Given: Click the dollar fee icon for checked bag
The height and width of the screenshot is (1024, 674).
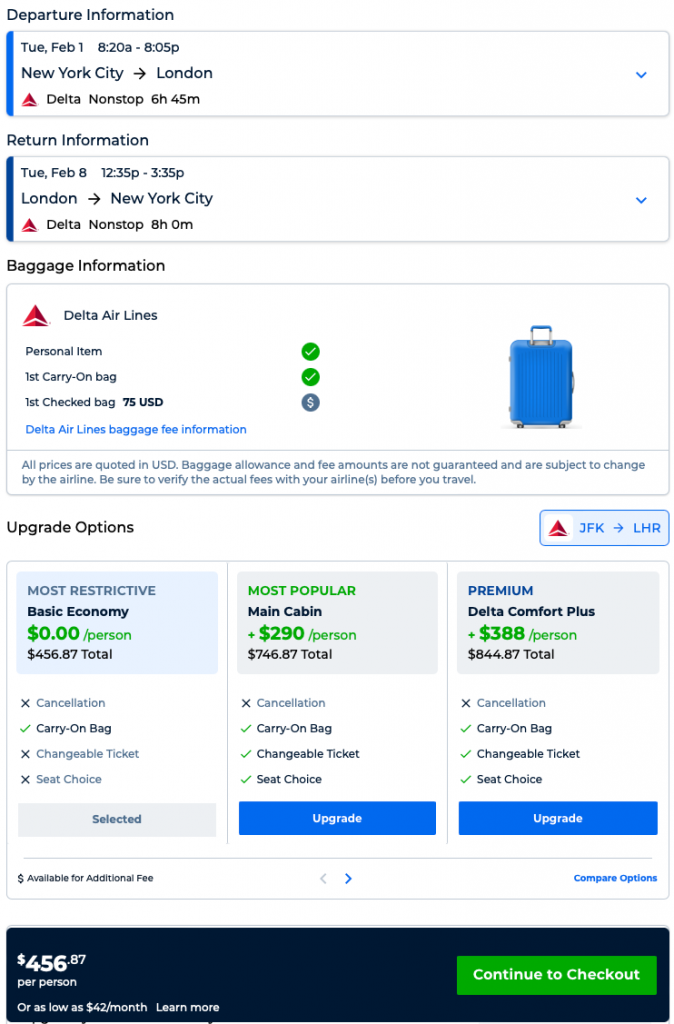Looking at the screenshot, I should [311, 402].
